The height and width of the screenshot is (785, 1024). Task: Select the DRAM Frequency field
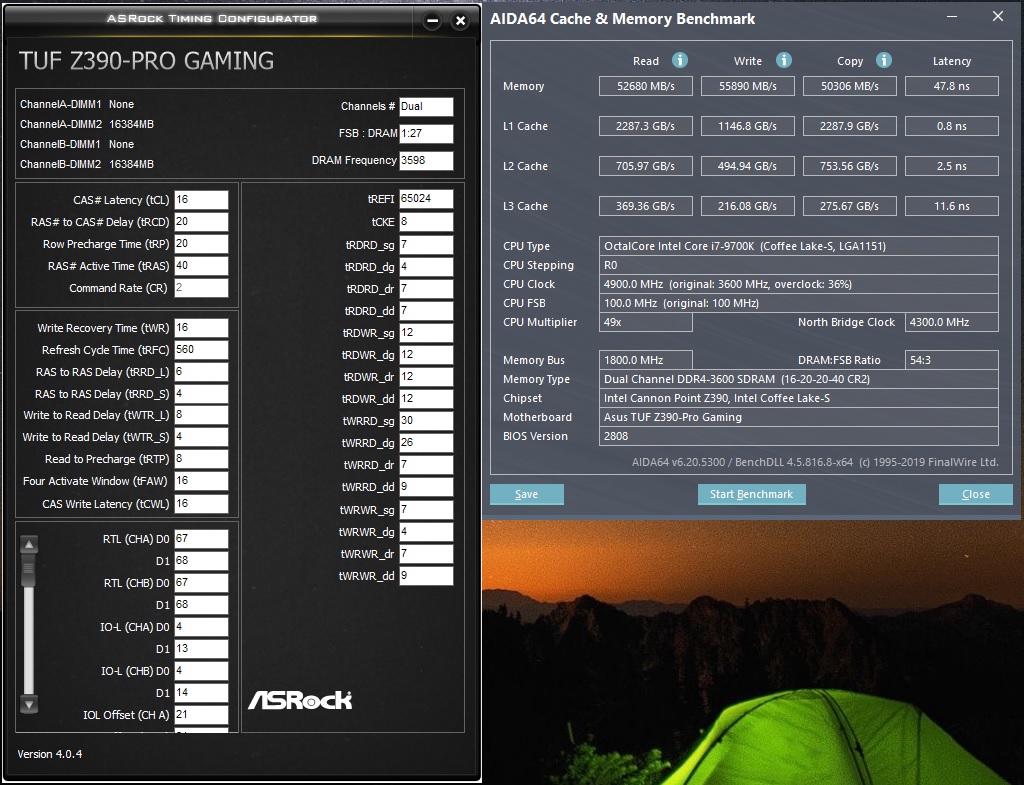click(x=426, y=161)
